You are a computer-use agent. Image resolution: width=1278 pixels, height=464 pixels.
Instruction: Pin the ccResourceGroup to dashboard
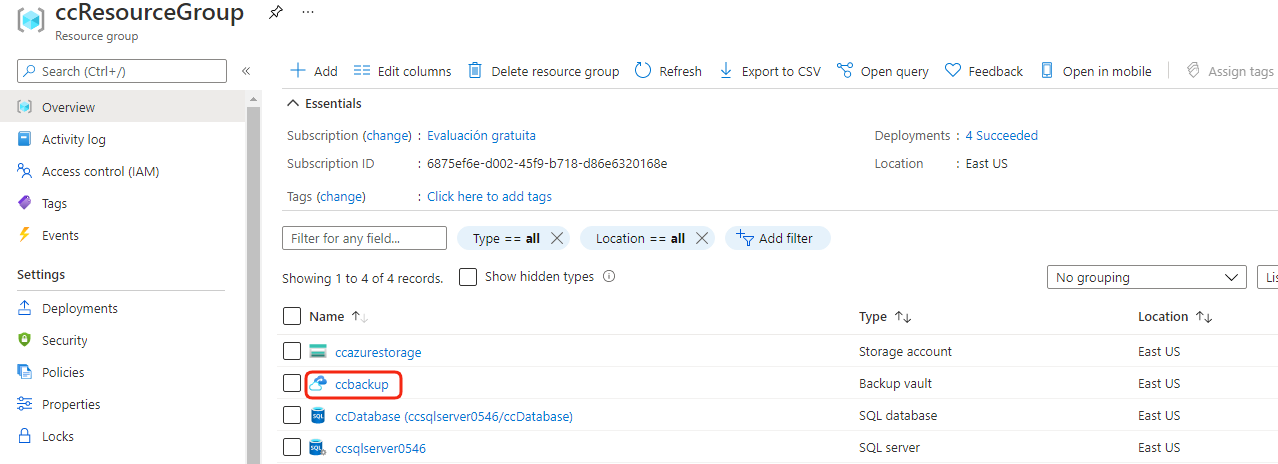tap(275, 12)
